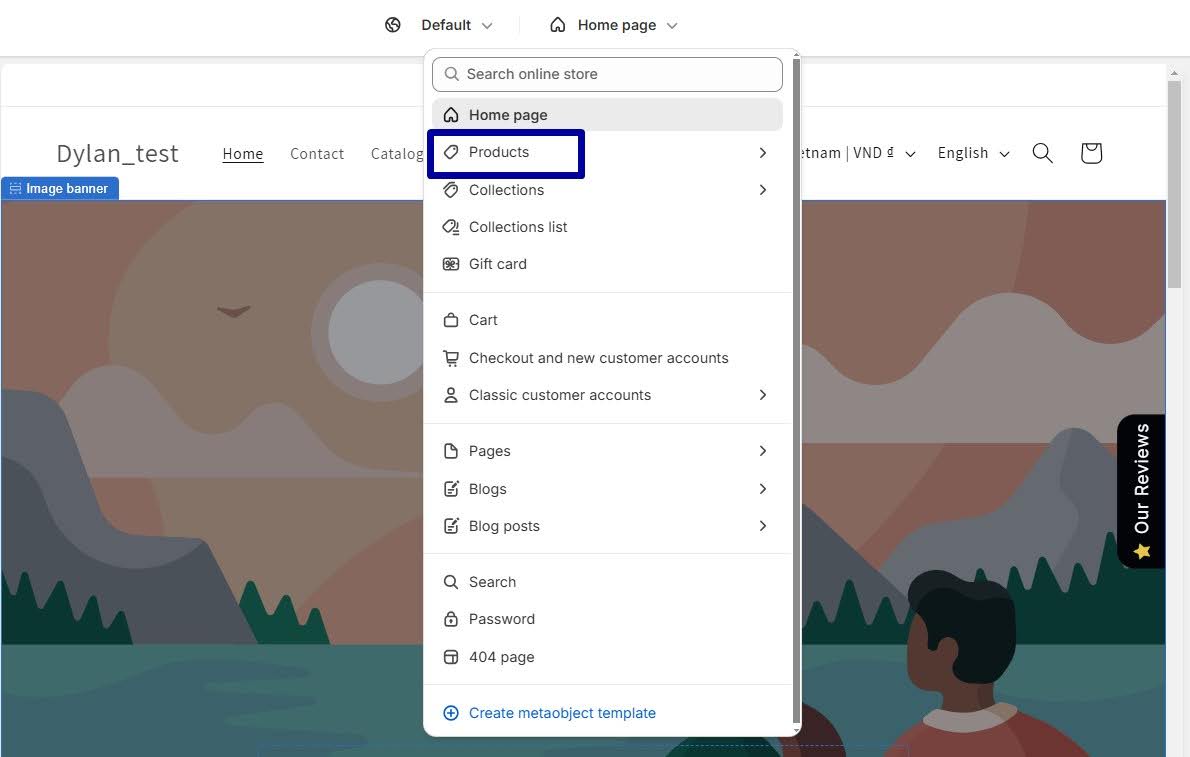Open the Catalog link in store navigation
Image resolution: width=1190 pixels, height=757 pixels.
pyautogui.click(x=397, y=153)
